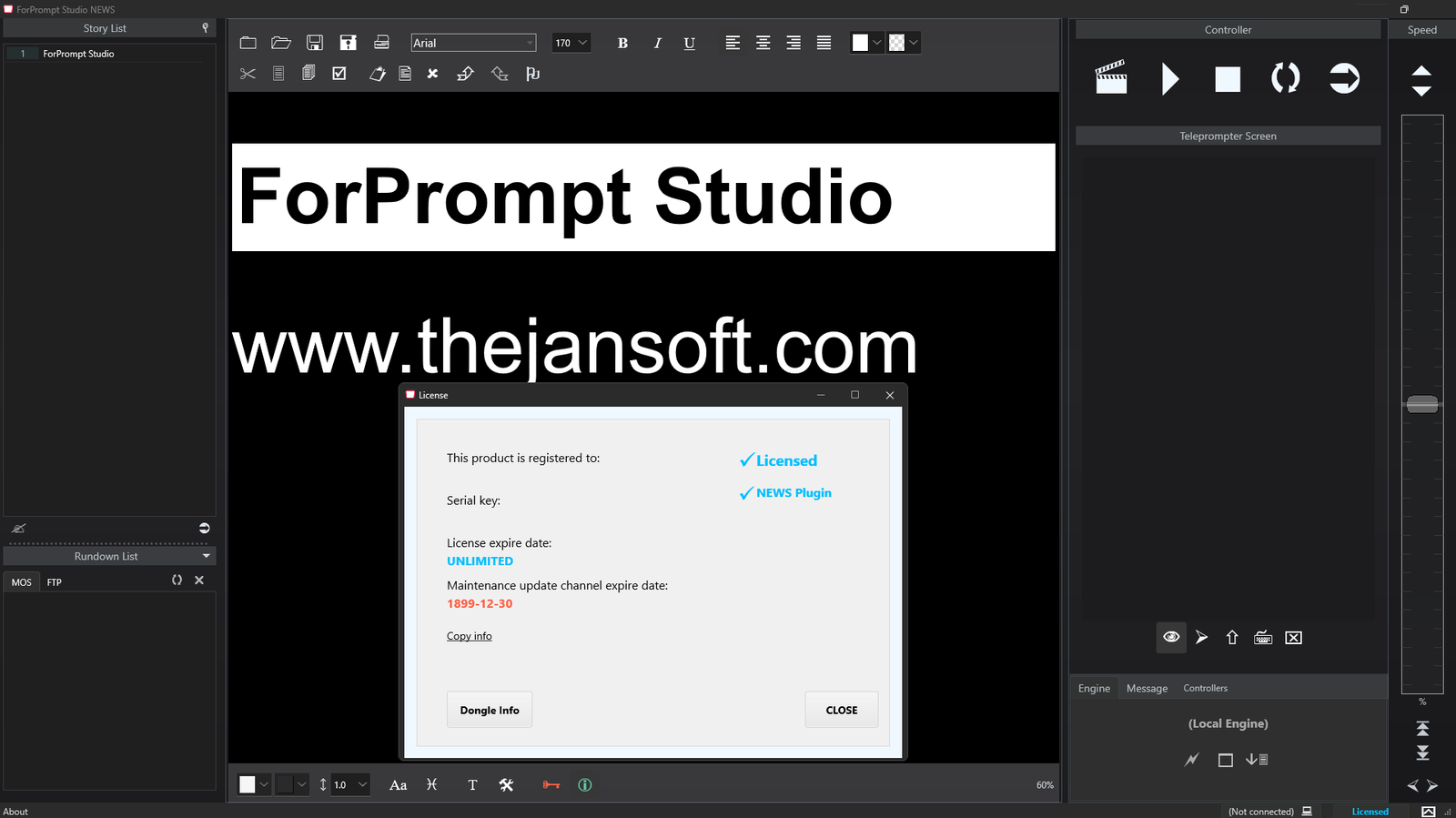Click the Copy info link
Image resolution: width=1456 pixels, height=818 pixels.
pyautogui.click(x=470, y=636)
